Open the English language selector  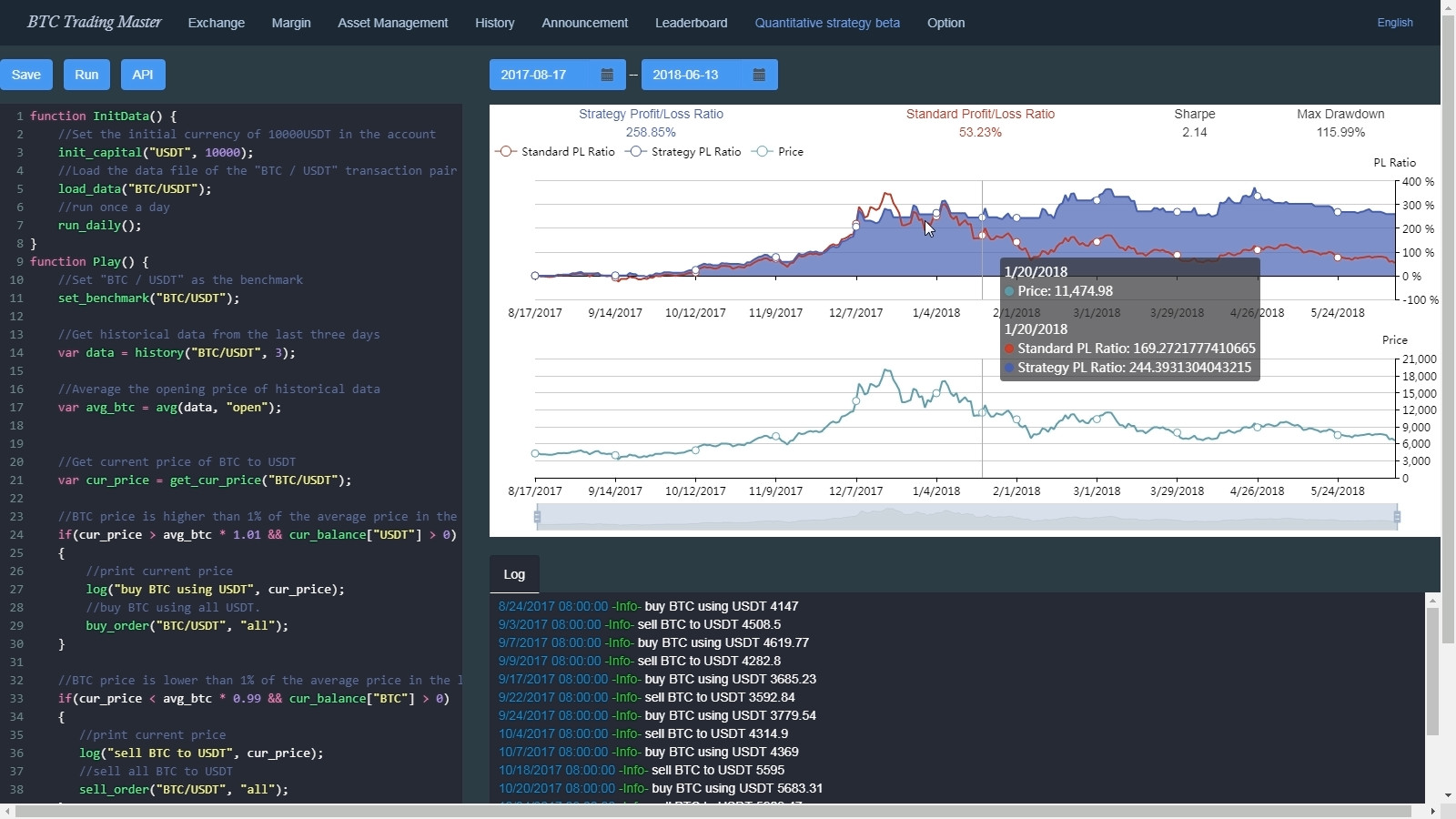(1397, 22)
